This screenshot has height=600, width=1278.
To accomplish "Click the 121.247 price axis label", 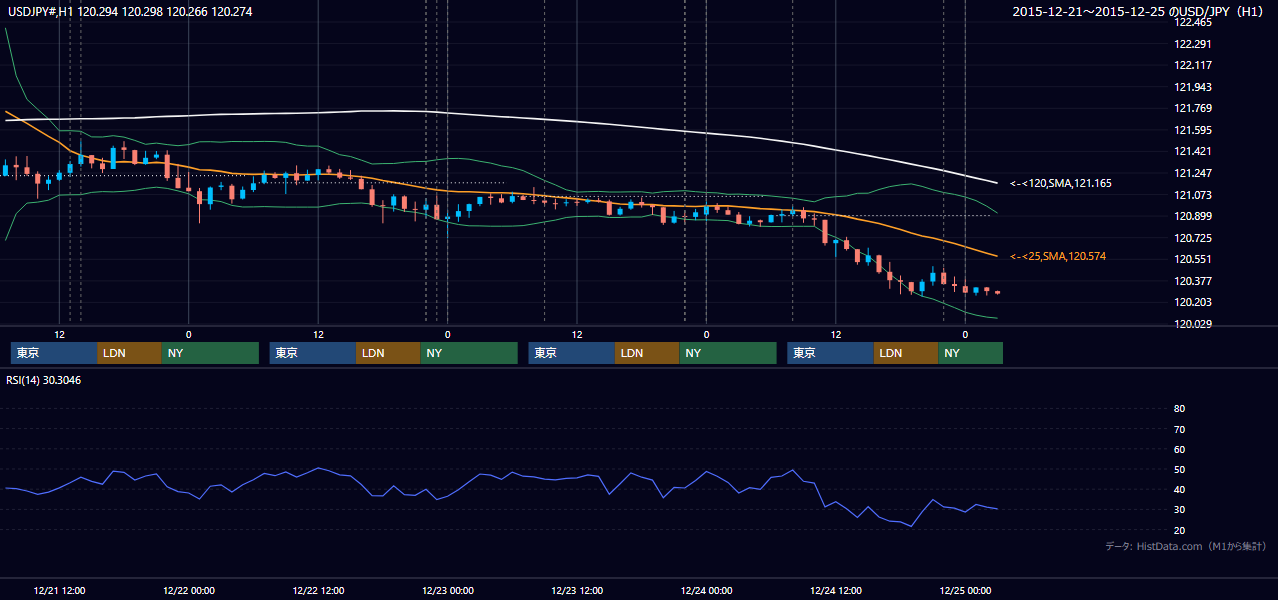I will [1192, 173].
